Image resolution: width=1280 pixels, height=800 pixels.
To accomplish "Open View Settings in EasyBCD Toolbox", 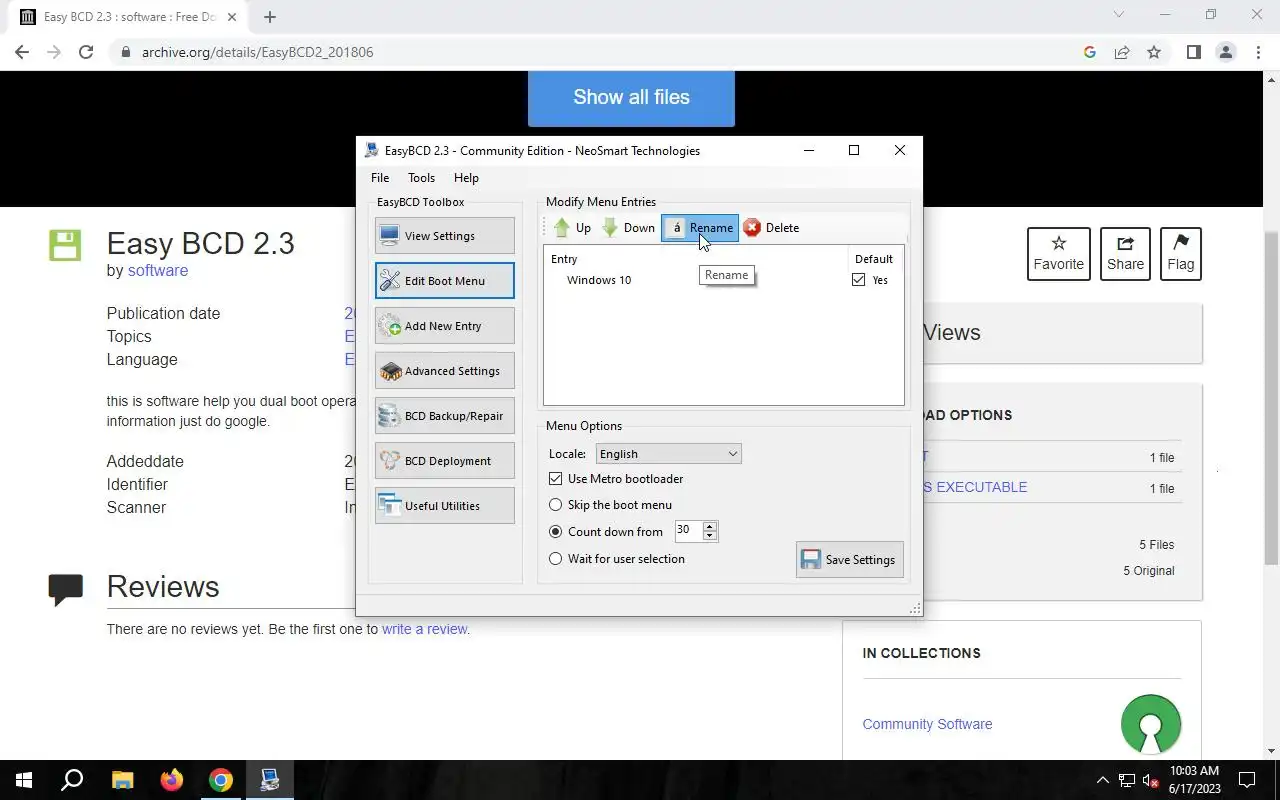I will point(445,236).
